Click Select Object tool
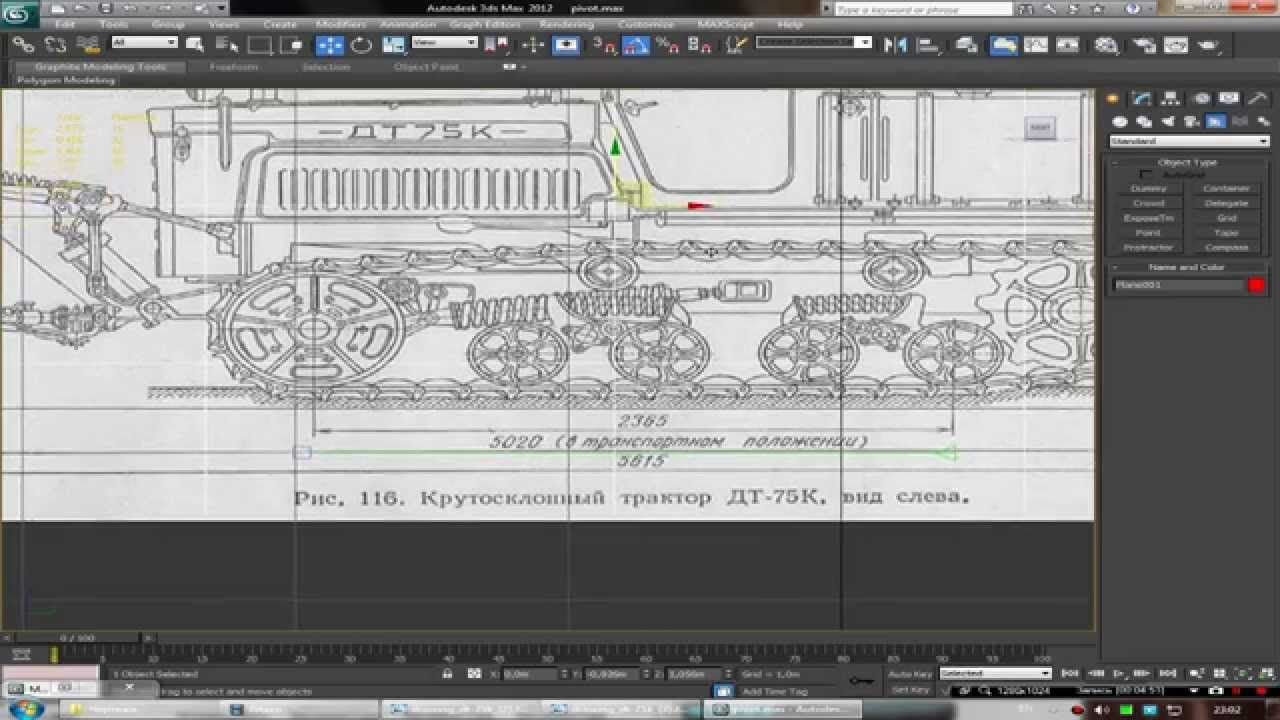Image resolution: width=1280 pixels, height=720 pixels. click(195, 44)
